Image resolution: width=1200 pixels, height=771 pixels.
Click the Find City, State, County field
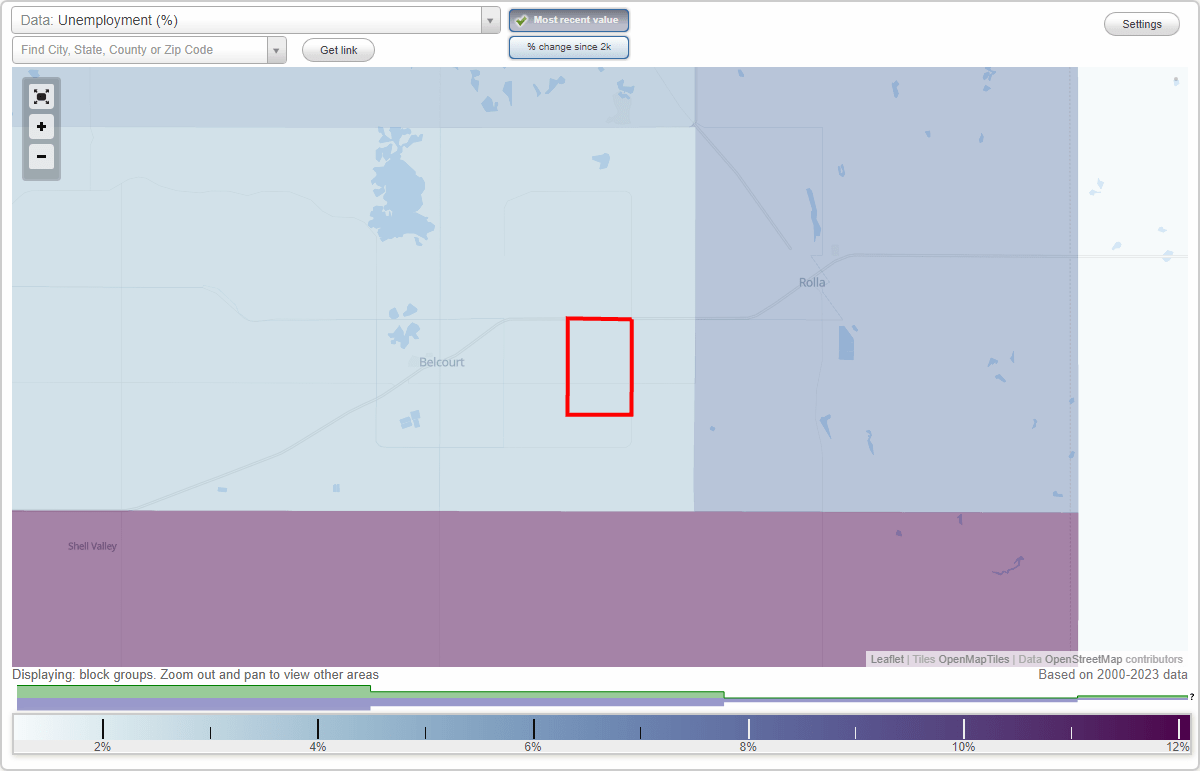(x=140, y=50)
